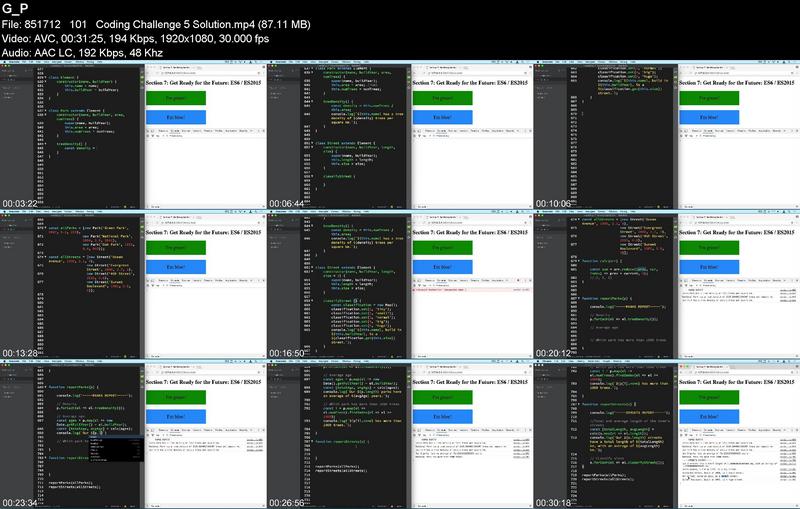Click the blue button in the 00:13:28 frame
The image size is (800, 509).
click(x=176, y=267)
